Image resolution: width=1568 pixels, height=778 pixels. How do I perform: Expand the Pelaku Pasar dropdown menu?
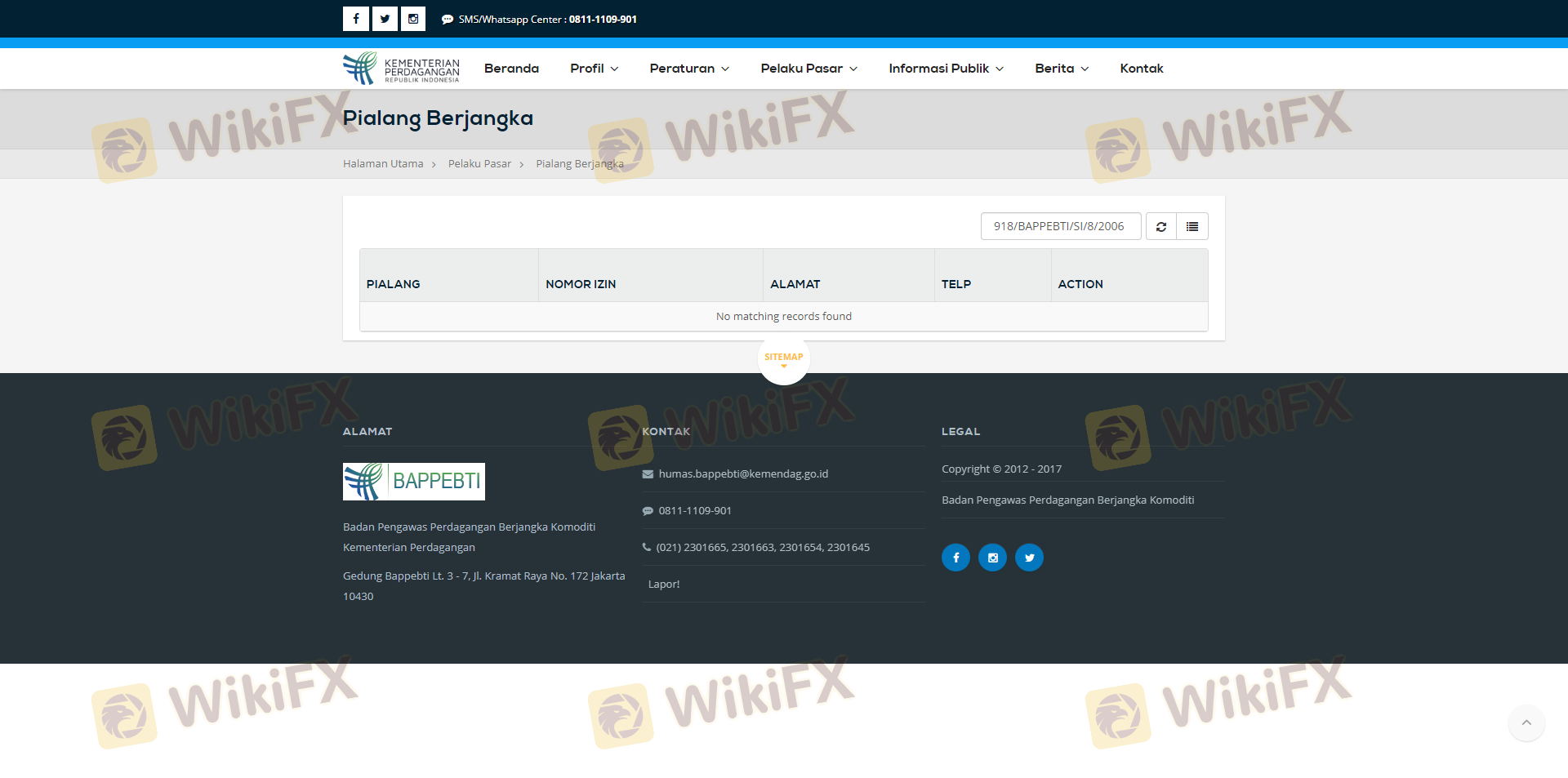[808, 69]
